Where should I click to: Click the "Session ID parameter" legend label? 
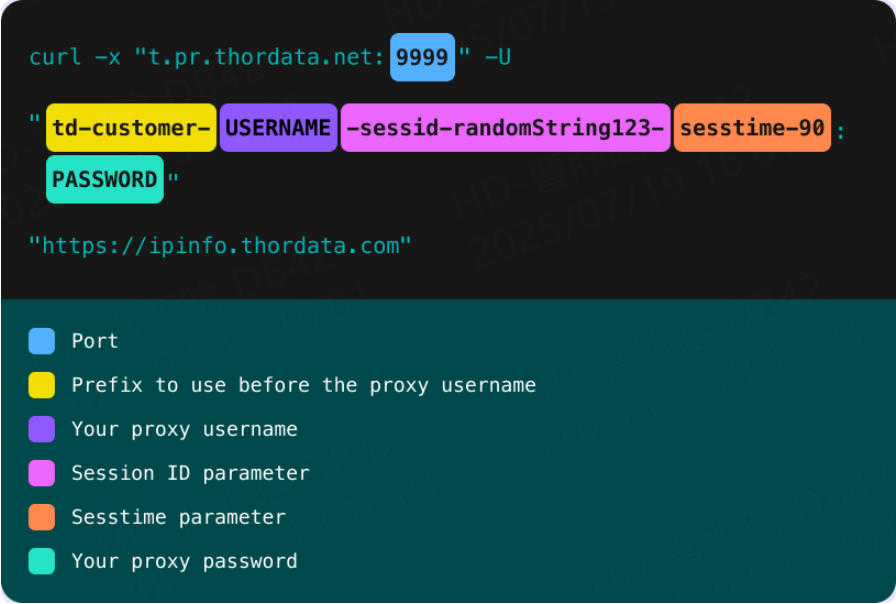(190, 473)
